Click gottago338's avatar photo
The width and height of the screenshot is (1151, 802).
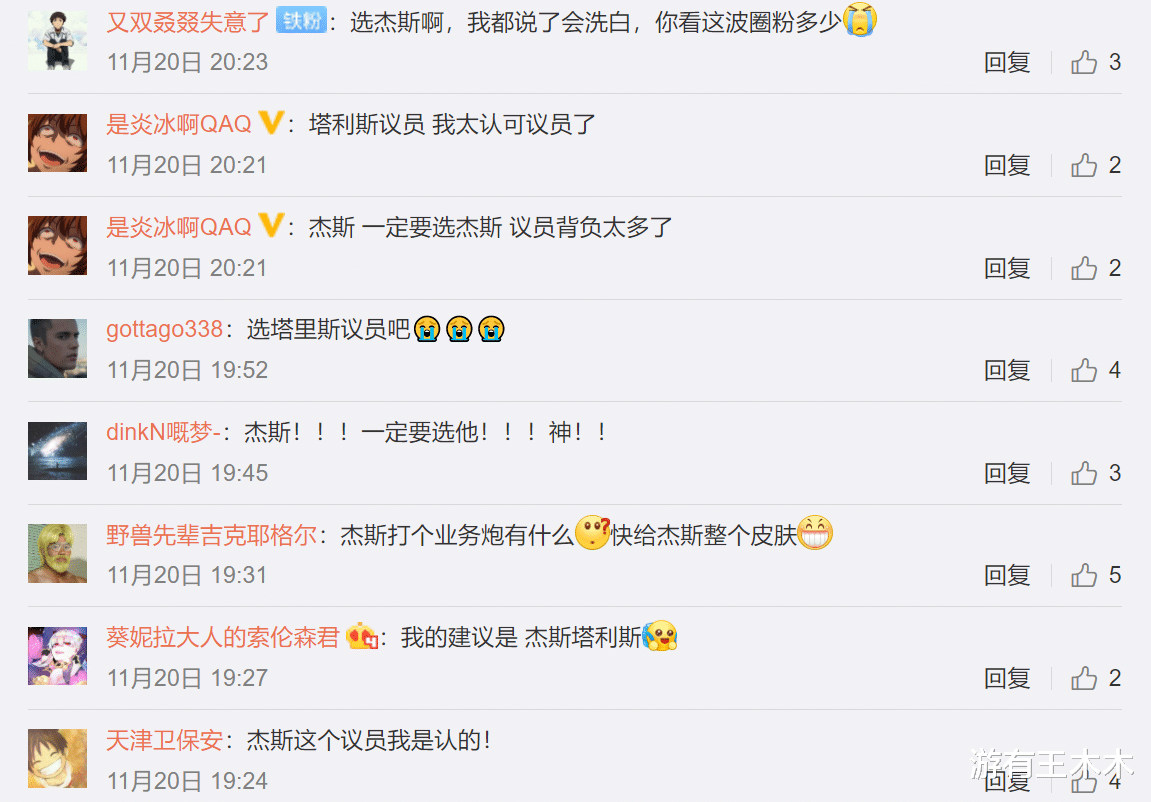(57, 348)
